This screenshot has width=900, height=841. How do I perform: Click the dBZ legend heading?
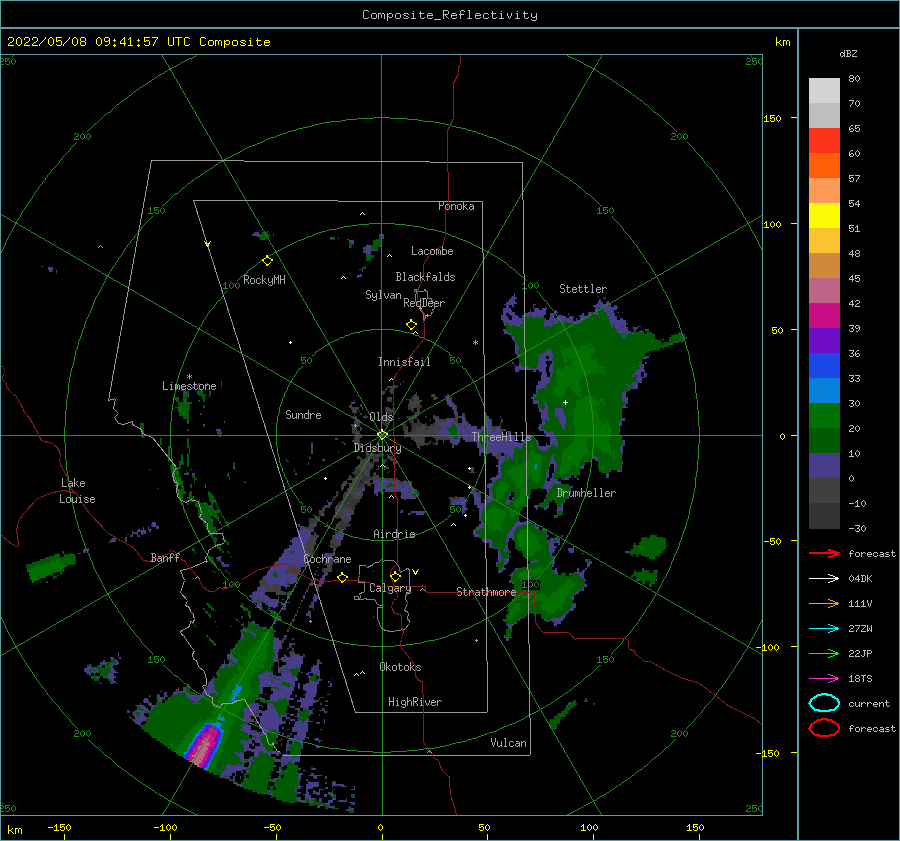[848, 54]
